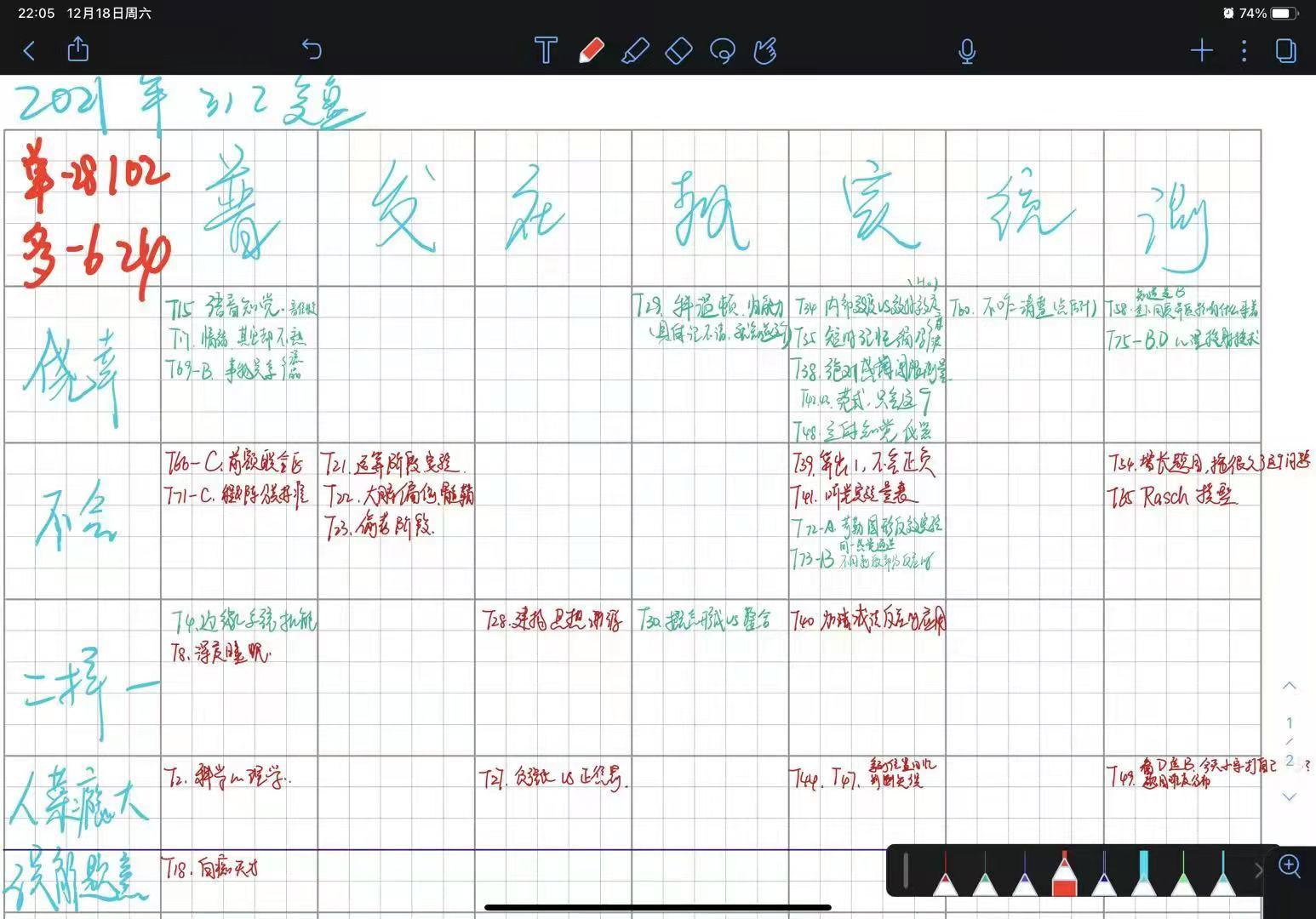Go to the previous page with up chevron

(1290, 686)
